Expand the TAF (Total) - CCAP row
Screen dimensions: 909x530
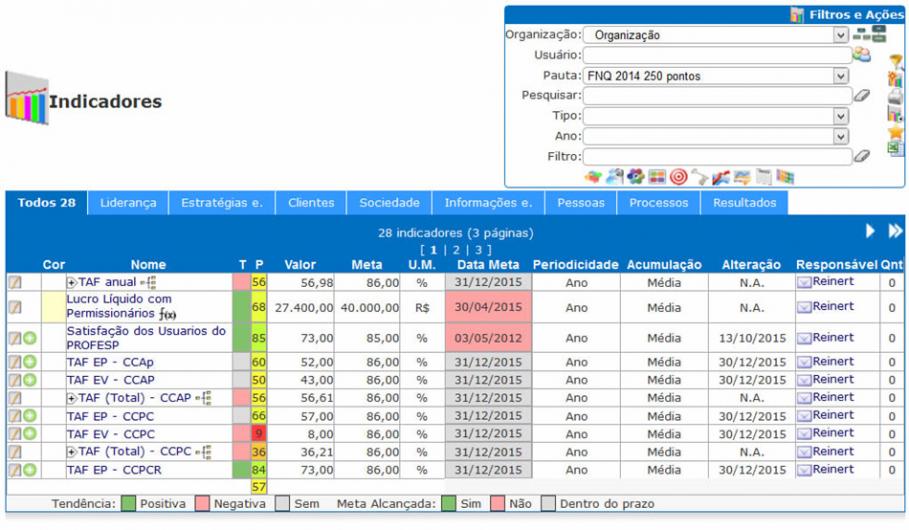(71, 398)
